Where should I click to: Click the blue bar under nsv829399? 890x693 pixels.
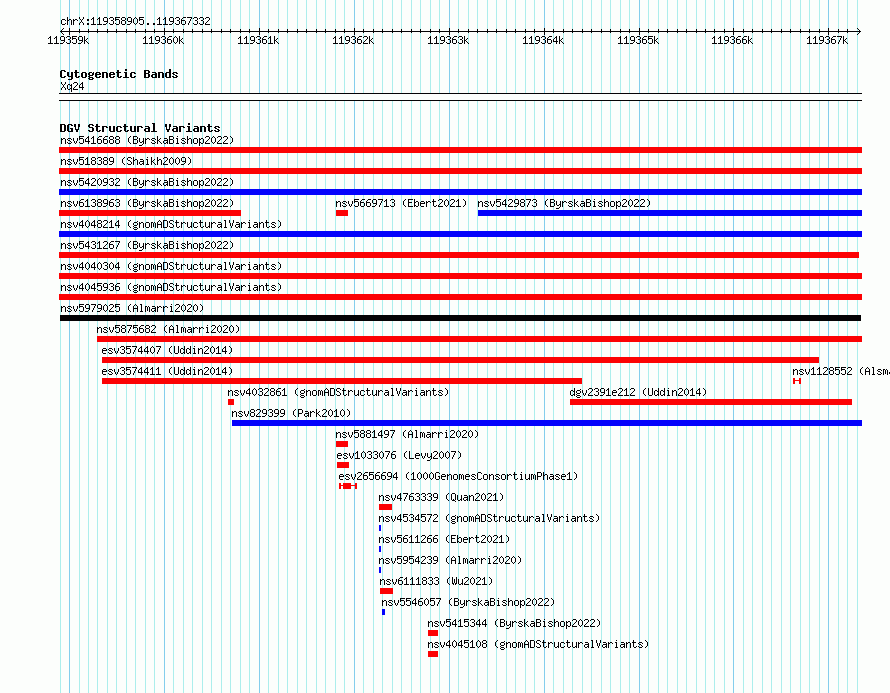547,423
